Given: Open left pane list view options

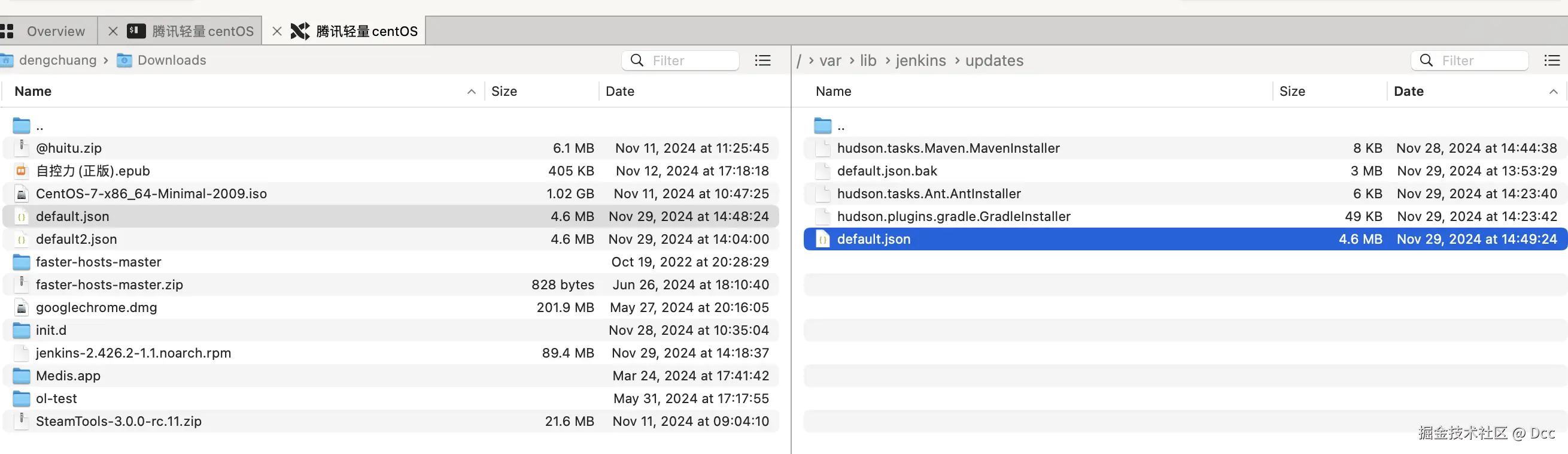Looking at the screenshot, I should [762, 60].
